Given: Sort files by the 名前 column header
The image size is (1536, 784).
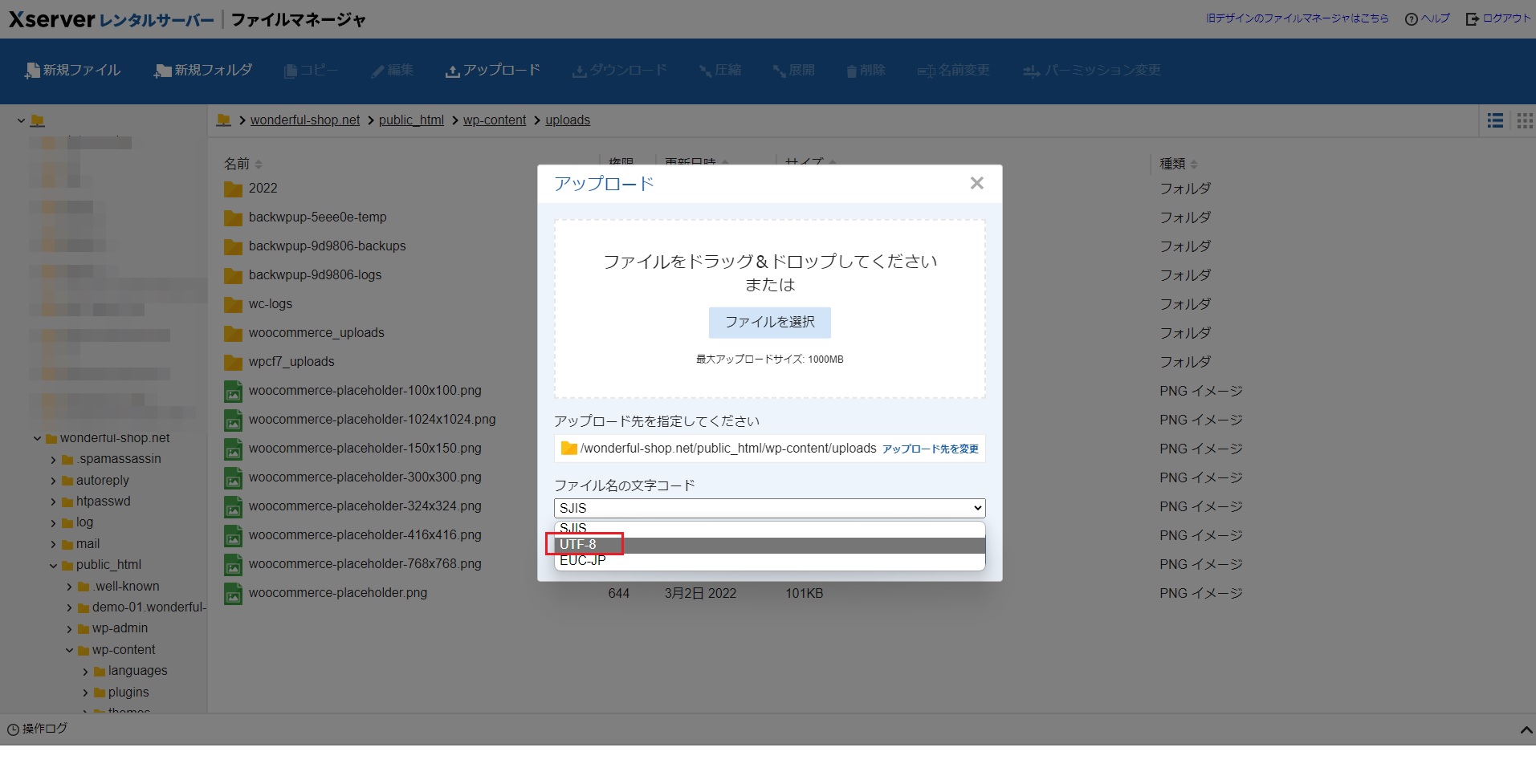Looking at the screenshot, I should click(237, 164).
